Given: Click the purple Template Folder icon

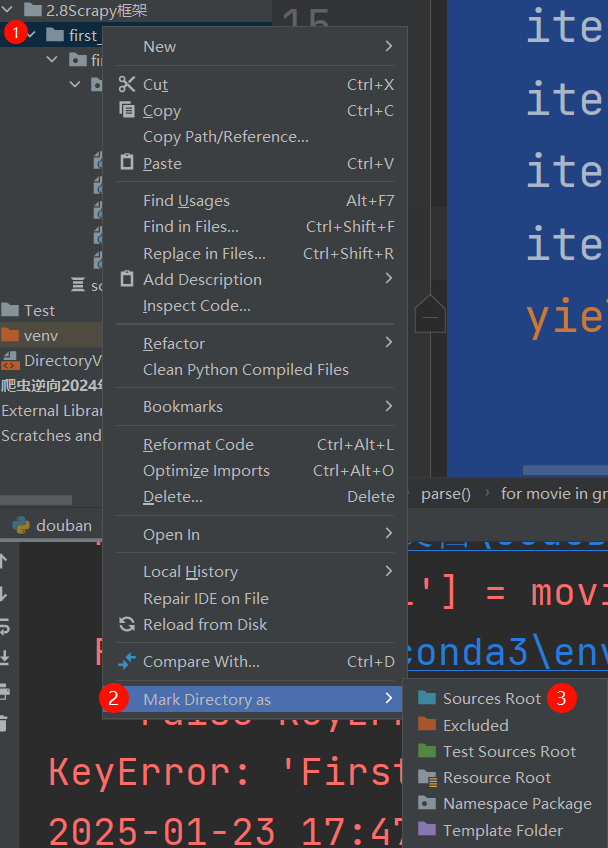Looking at the screenshot, I should (x=427, y=830).
